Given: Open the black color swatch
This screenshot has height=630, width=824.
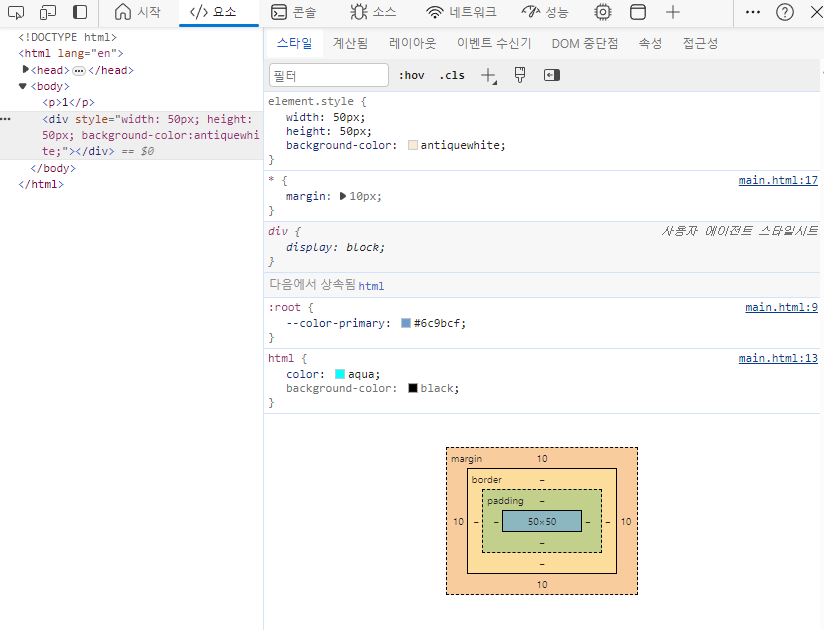Looking at the screenshot, I should [x=413, y=388].
